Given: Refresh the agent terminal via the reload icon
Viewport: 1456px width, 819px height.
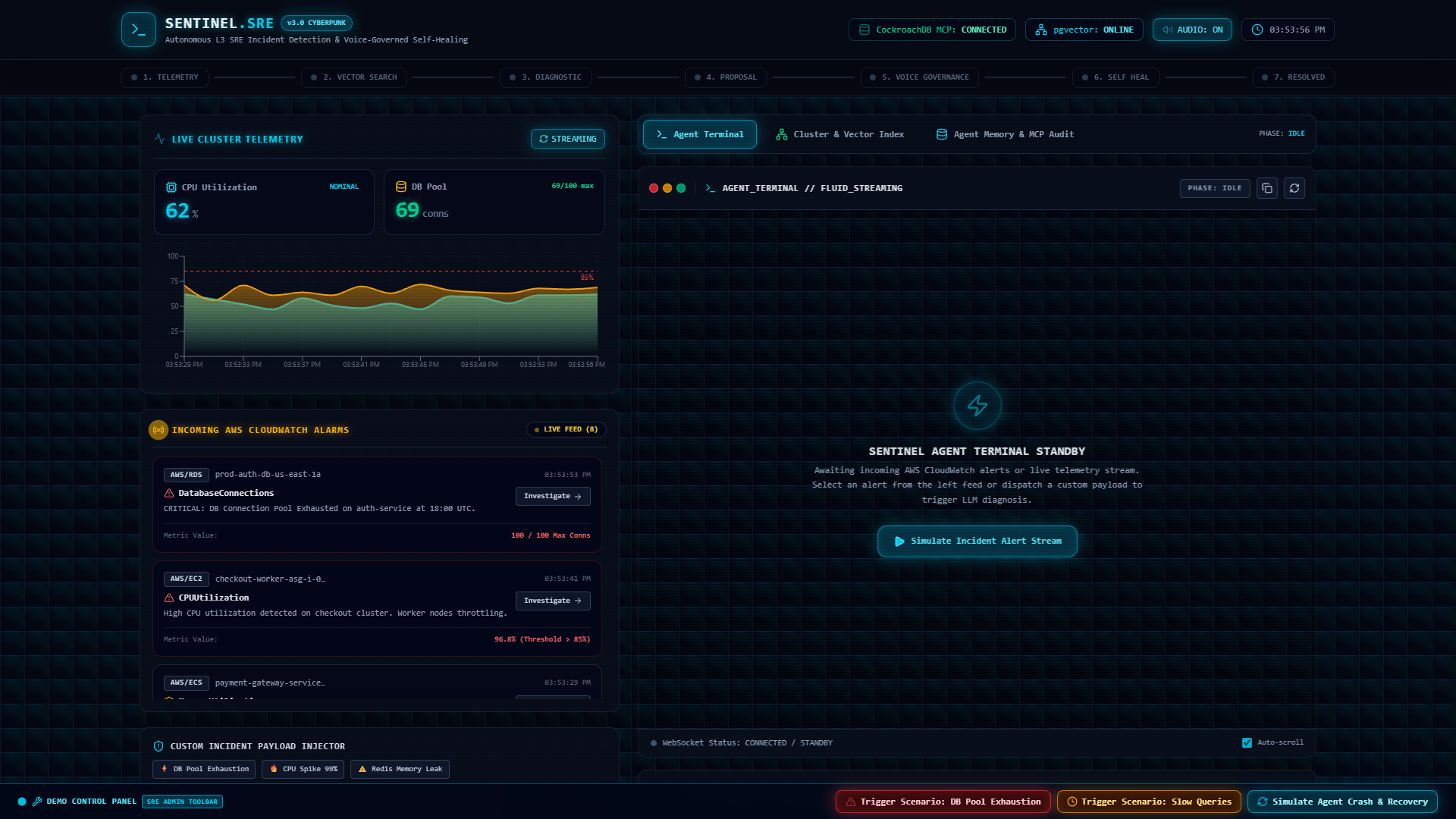Looking at the screenshot, I should coord(1294,188).
